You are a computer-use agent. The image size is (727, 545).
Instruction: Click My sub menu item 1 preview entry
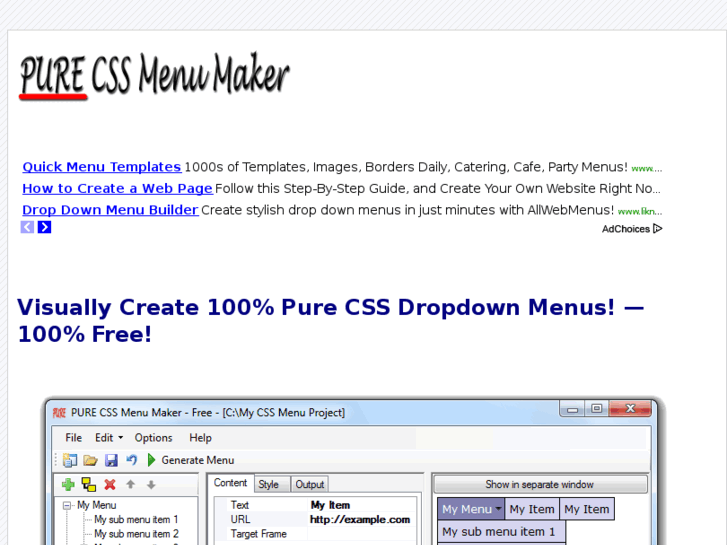coord(502,532)
